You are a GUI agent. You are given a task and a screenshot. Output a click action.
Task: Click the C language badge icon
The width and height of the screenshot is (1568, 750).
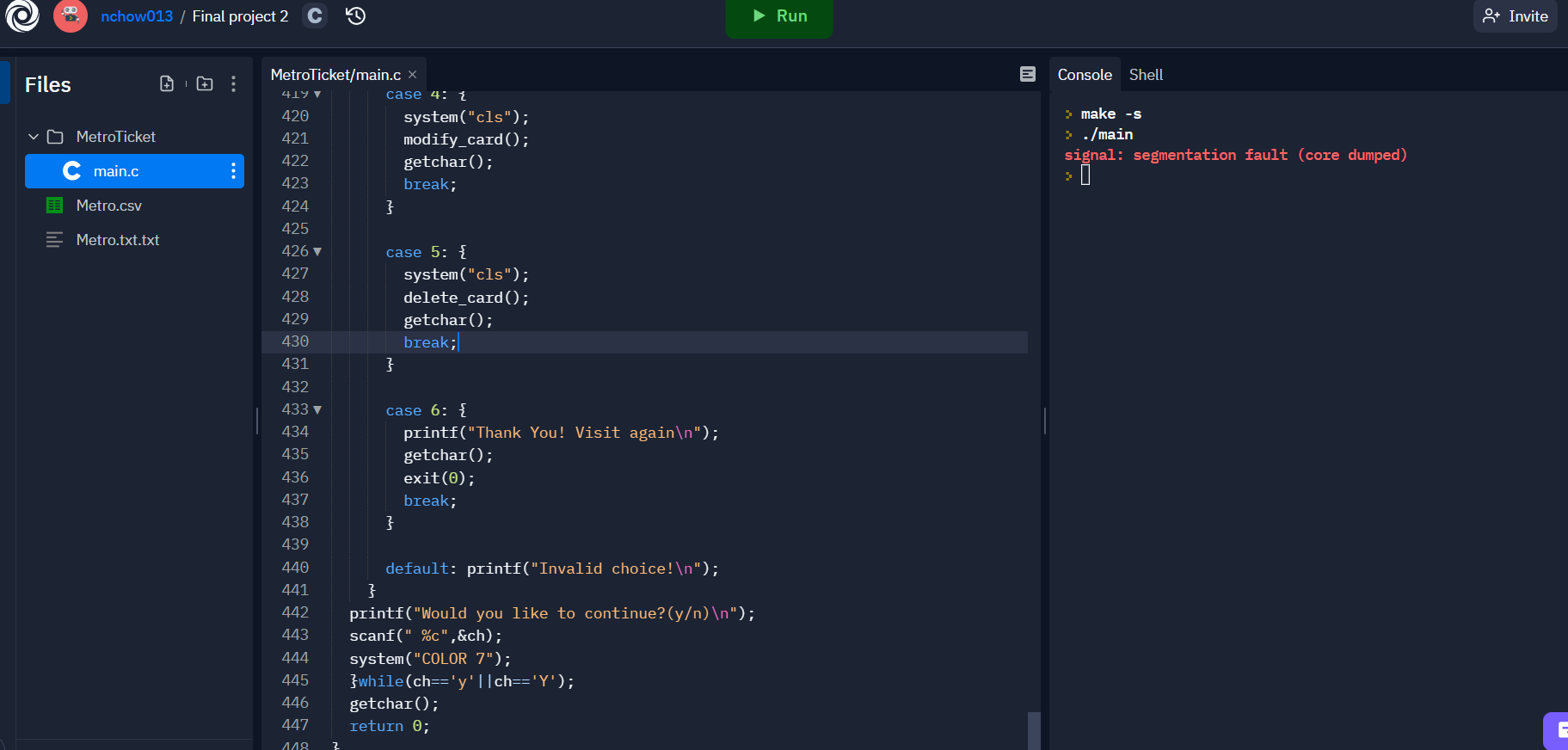pyautogui.click(x=315, y=15)
